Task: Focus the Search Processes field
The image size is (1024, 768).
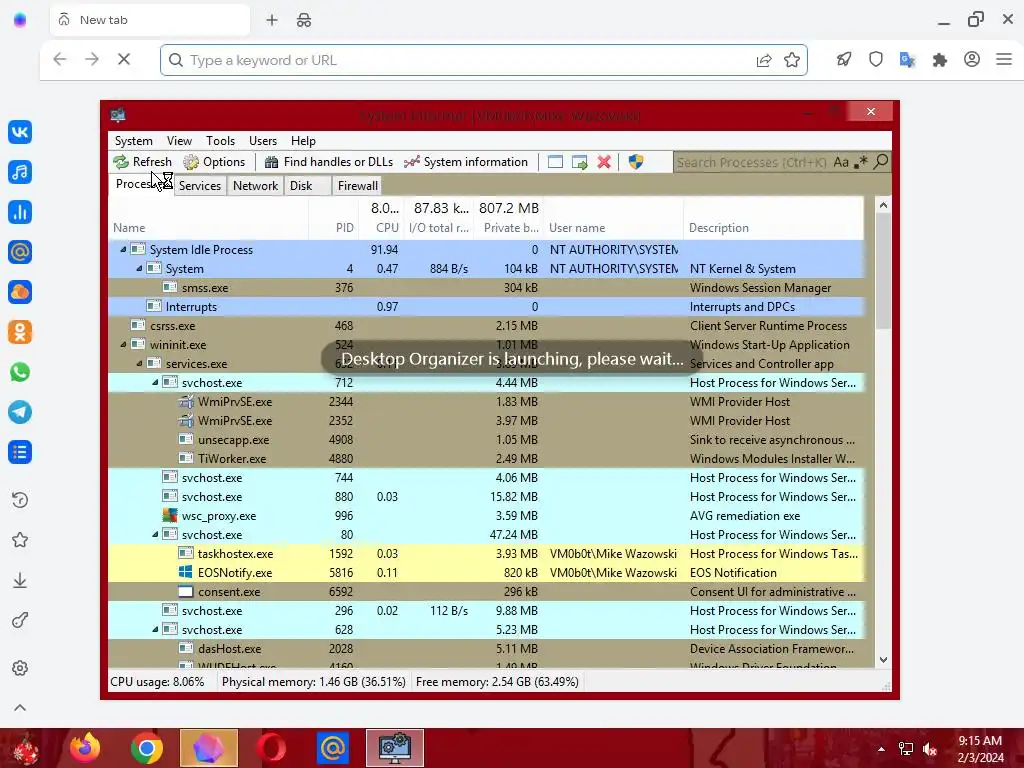Action: pyautogui.click(x=752, y=162)
